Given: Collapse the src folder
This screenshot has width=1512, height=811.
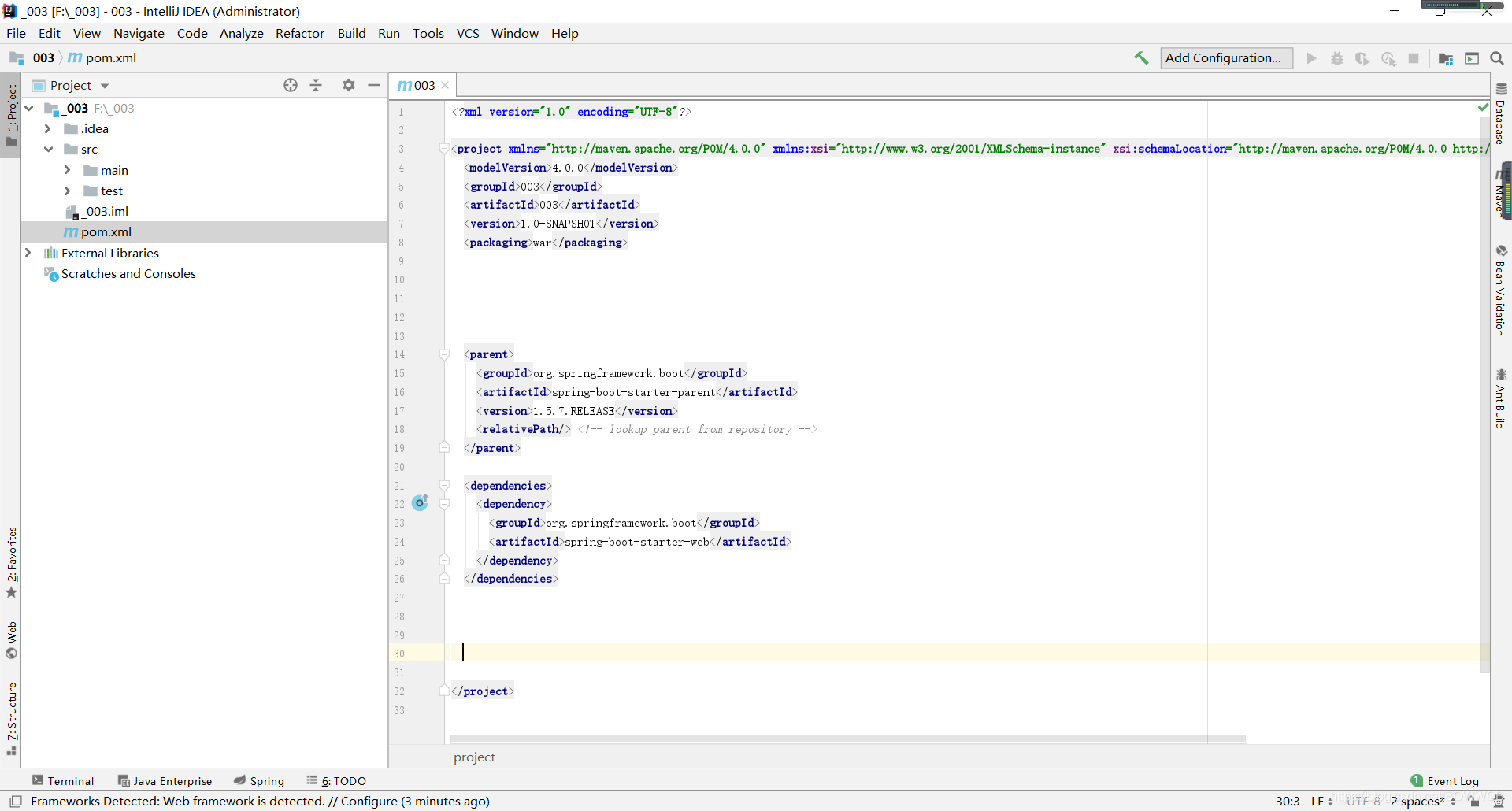Looking at the screenshot, I should coord(48,149).
